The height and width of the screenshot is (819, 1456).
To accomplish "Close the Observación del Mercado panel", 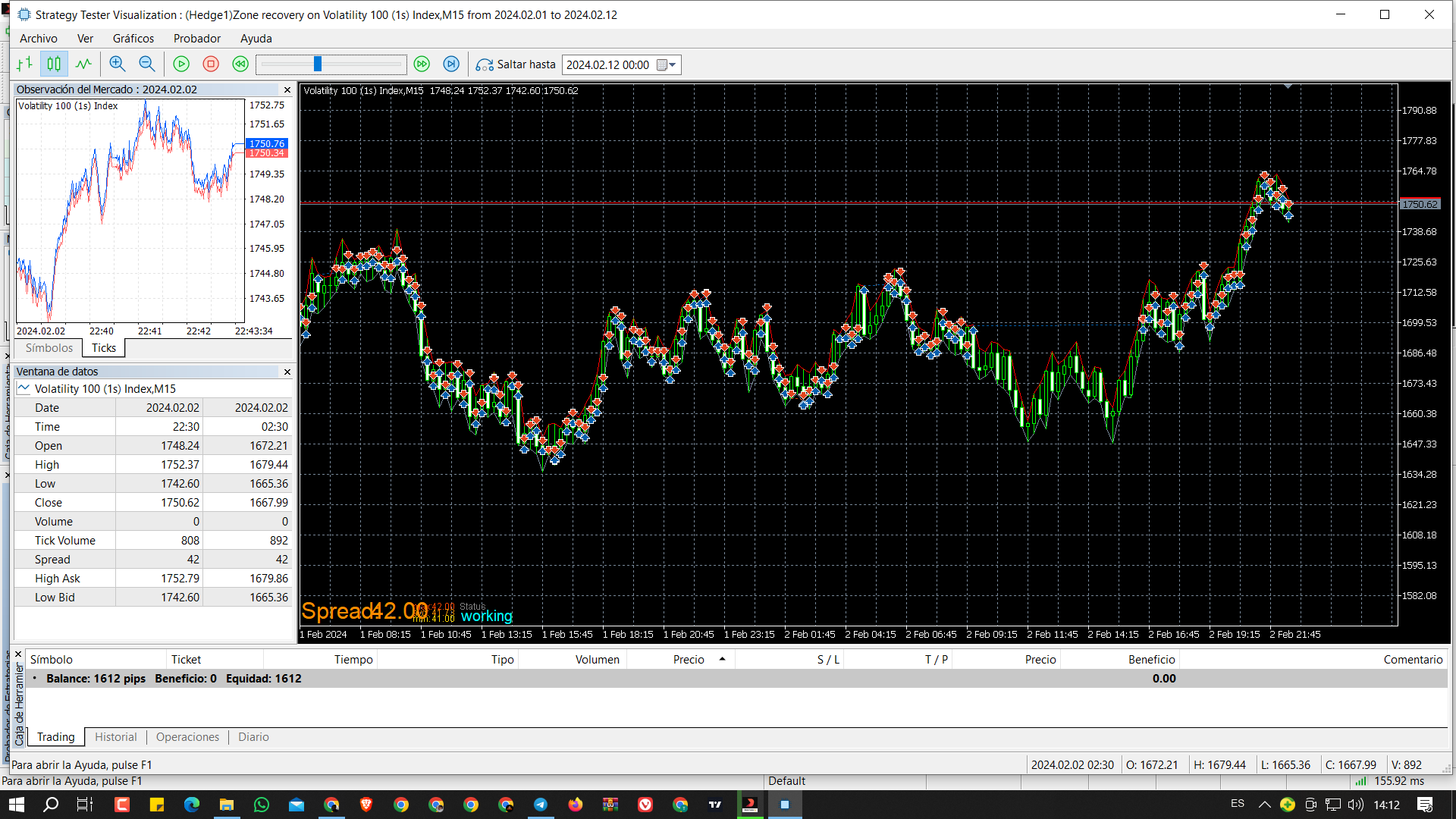I will pos(287,89).
